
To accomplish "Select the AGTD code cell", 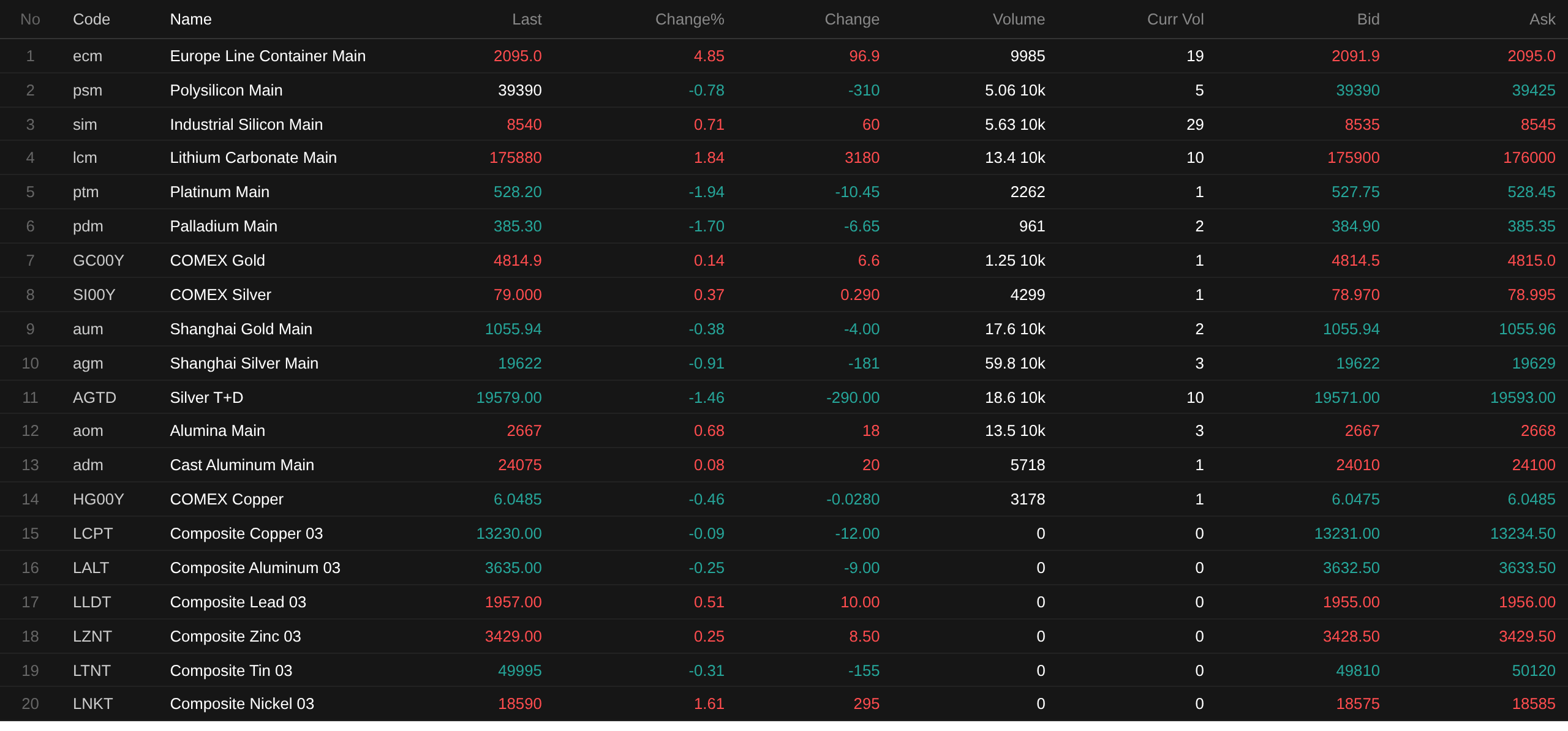I will 94,398.
